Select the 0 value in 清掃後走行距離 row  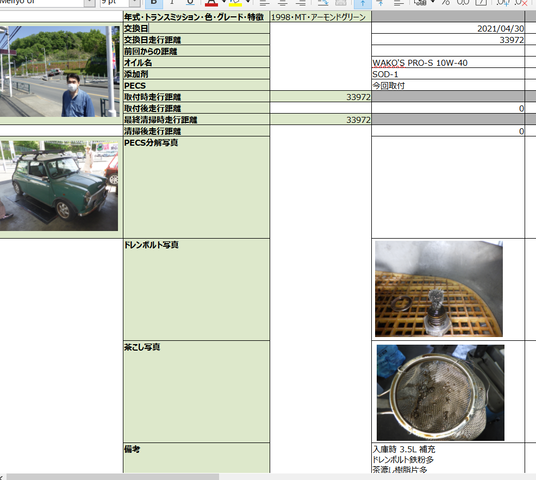[448, 131]
